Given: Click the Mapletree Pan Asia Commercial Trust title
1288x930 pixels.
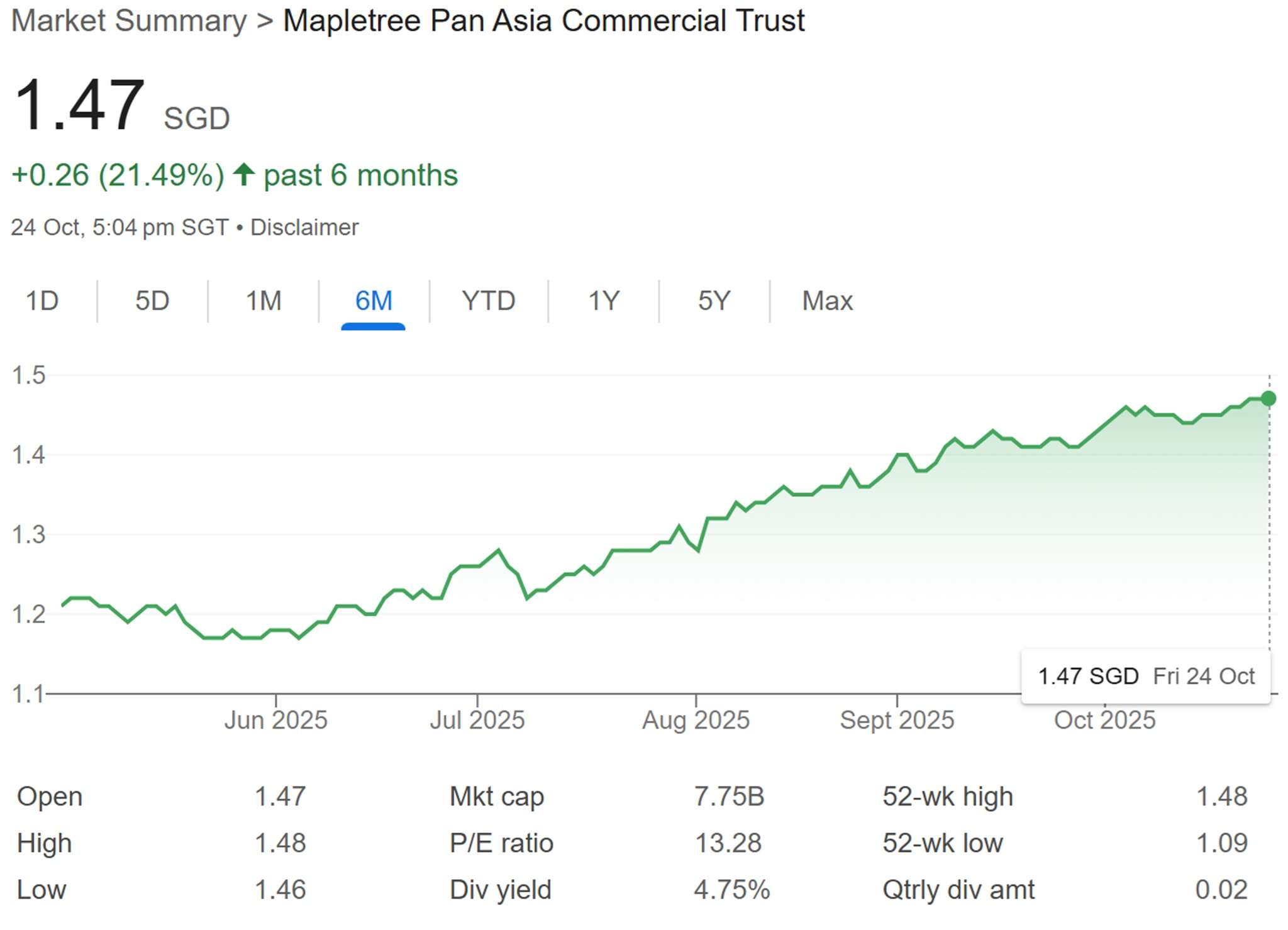Looking at the screenshot, I should click(543, 21).
